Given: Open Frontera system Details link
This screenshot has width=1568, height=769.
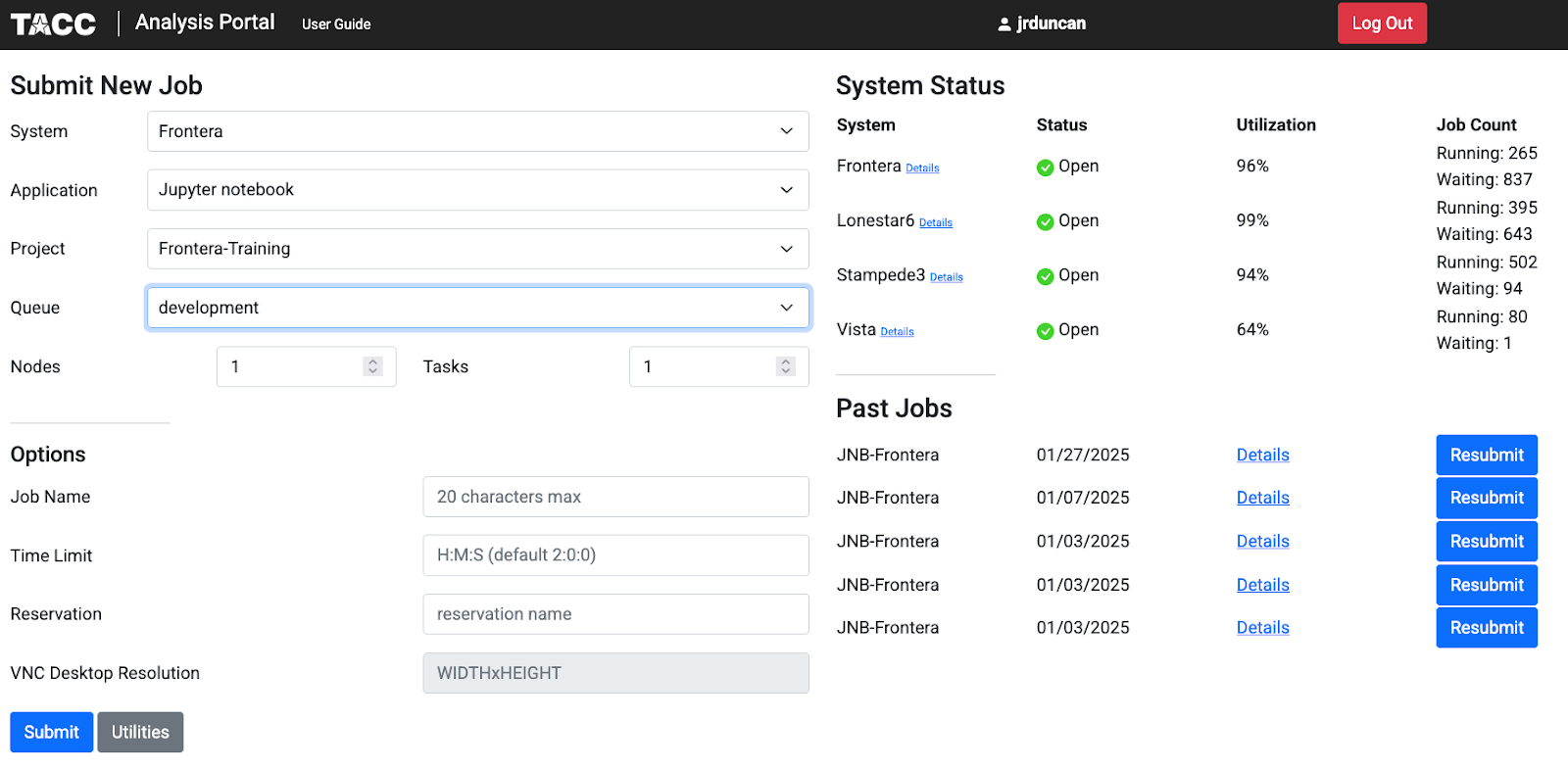Looking at the screenshot, I should tap(922, 168).
